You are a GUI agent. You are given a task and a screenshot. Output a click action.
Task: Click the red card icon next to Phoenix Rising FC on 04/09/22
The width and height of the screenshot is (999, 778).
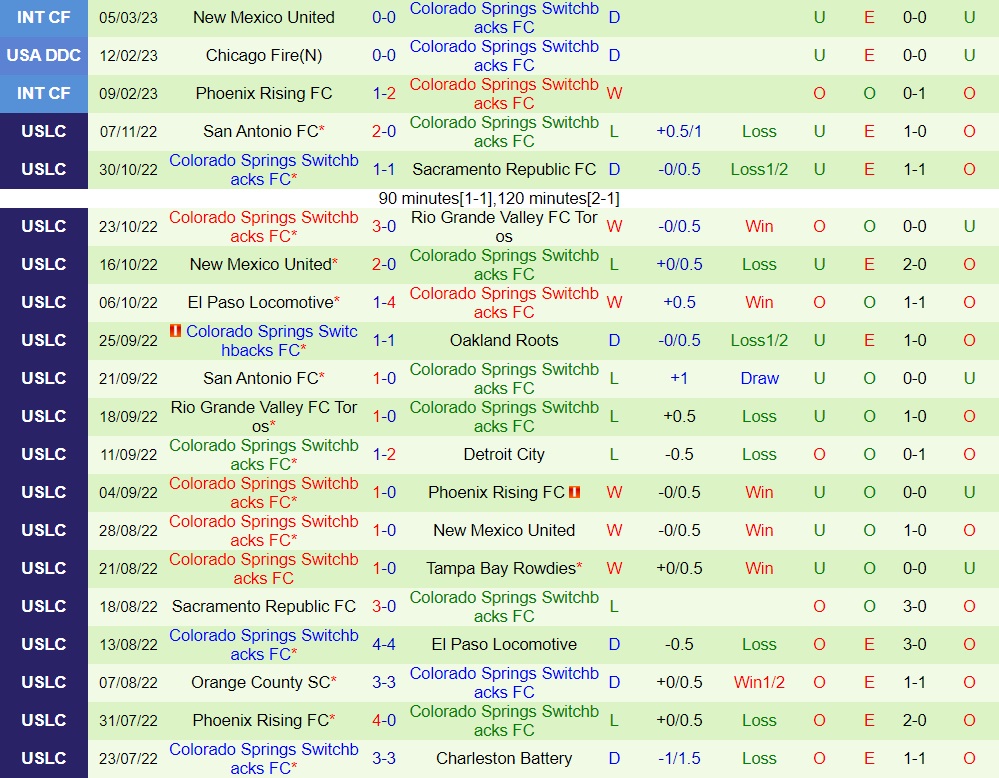(575, 492)
